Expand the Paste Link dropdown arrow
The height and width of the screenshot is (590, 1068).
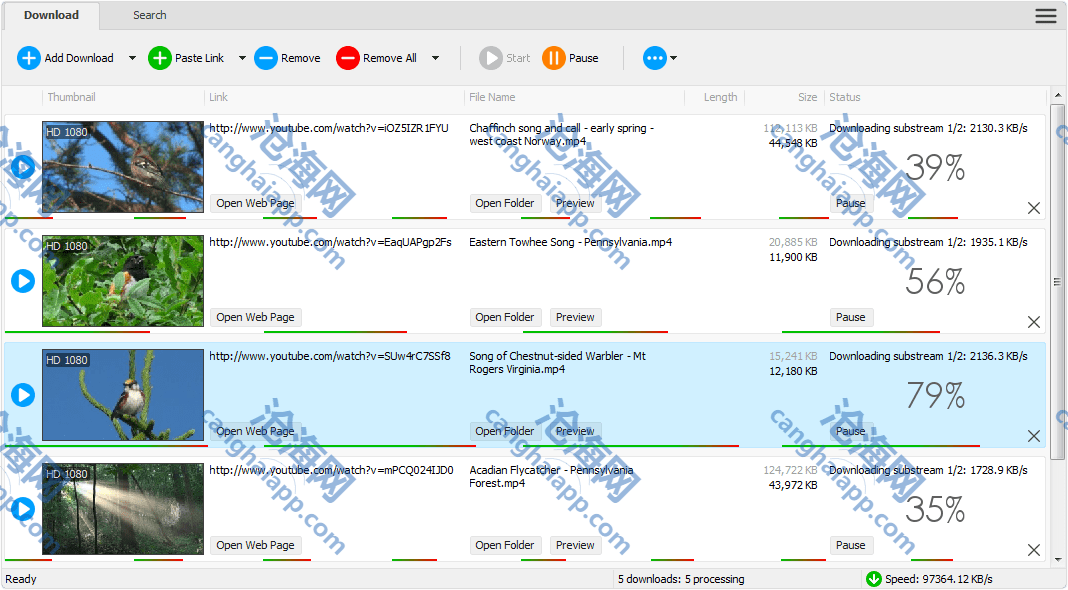[x=242, y=58]
